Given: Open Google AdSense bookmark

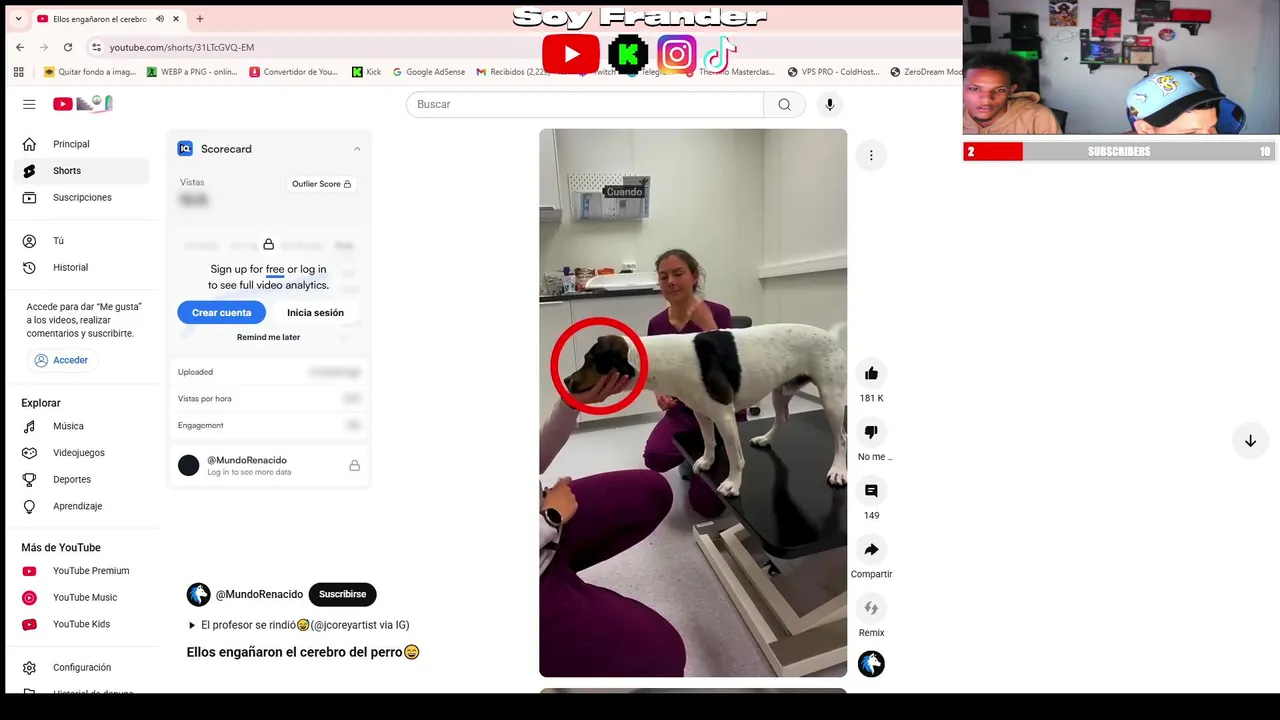Looking at the screenshot, I should click(x=428, y=72).
